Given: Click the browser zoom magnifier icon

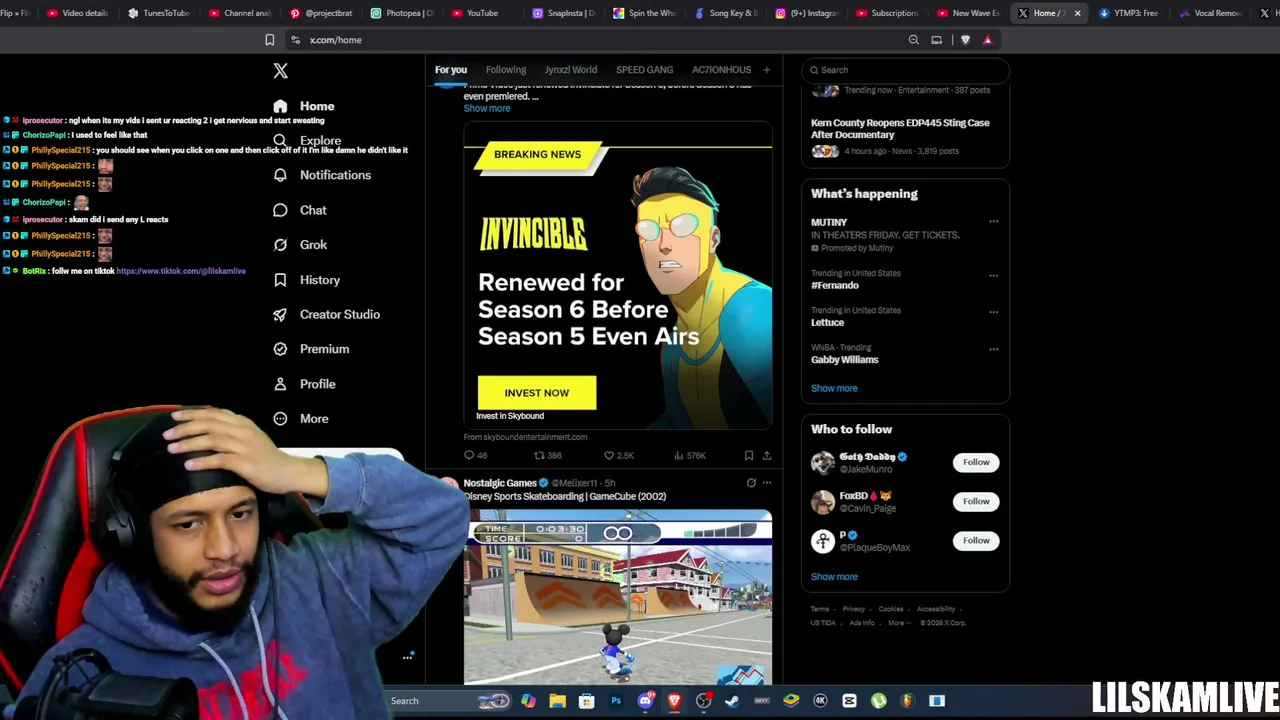Looking at the screenshot, I should [913, 40].
